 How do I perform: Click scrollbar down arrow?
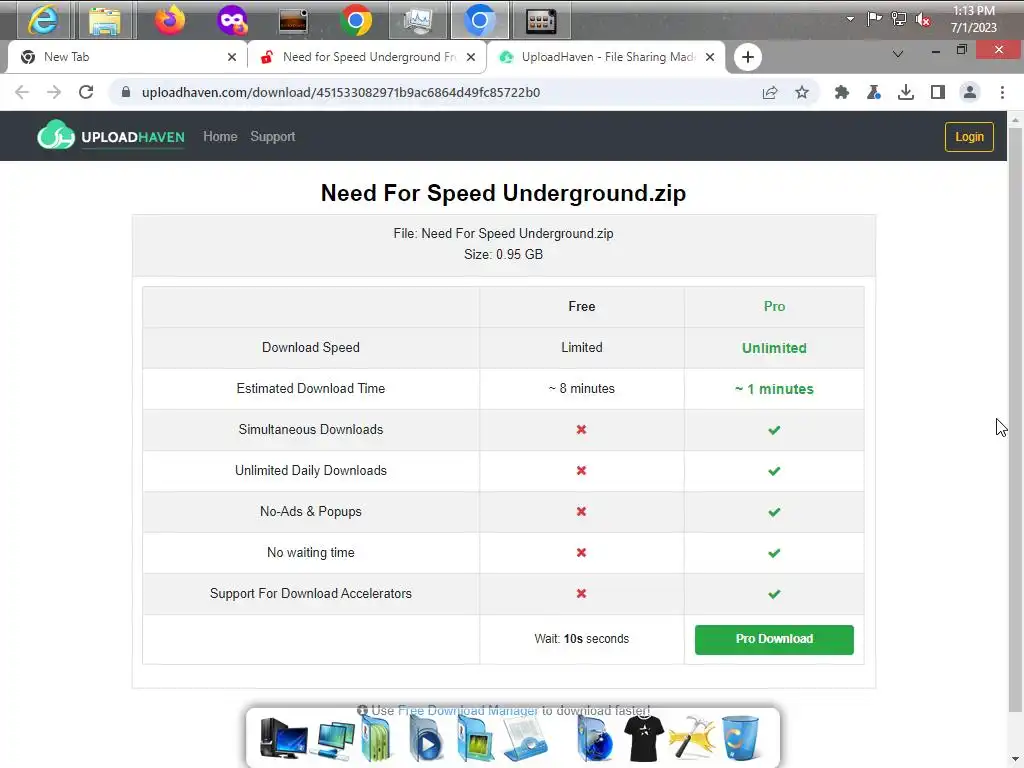tap(1015, 760)
